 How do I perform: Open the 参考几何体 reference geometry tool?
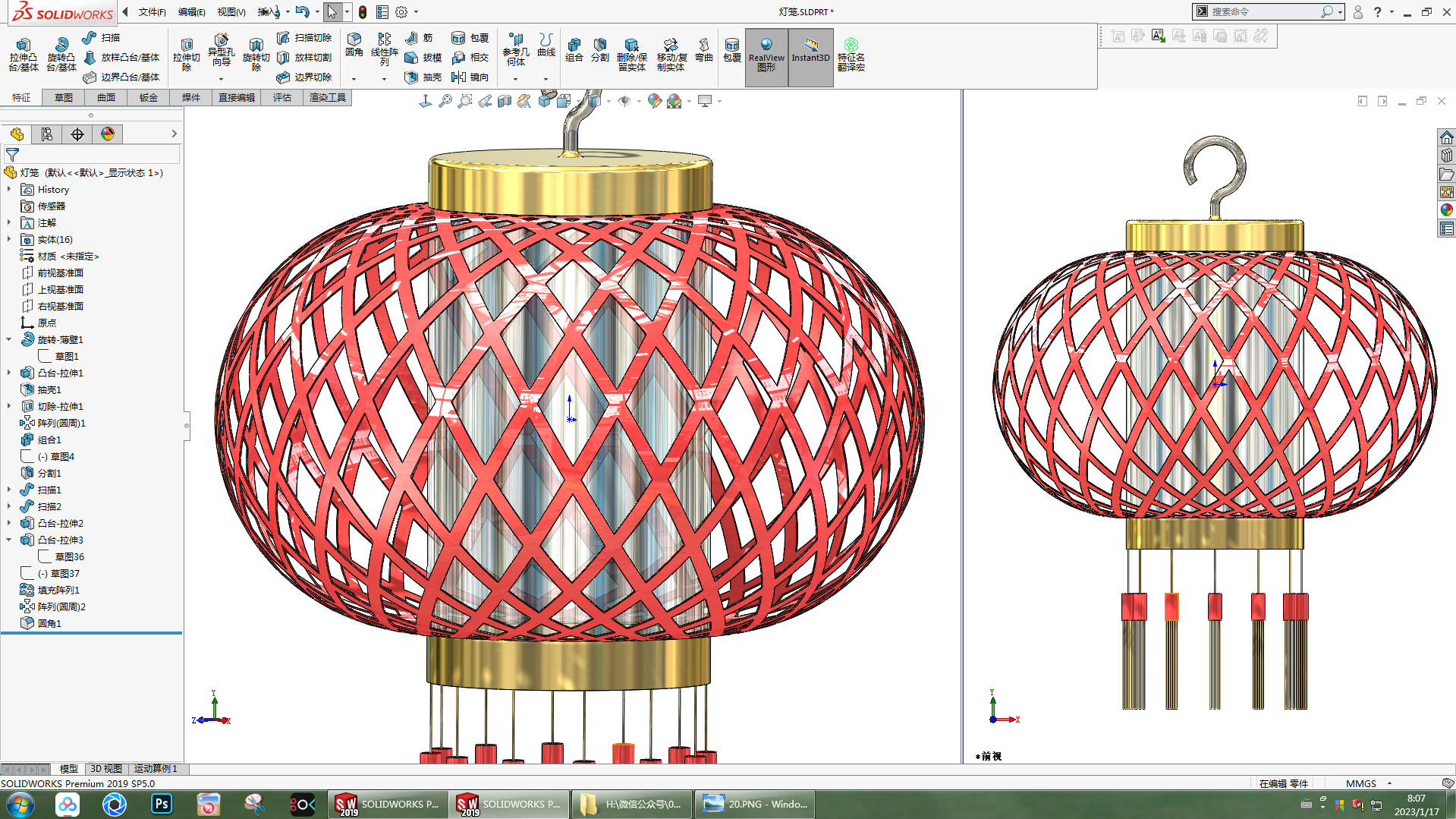click(x=515, y=49)
